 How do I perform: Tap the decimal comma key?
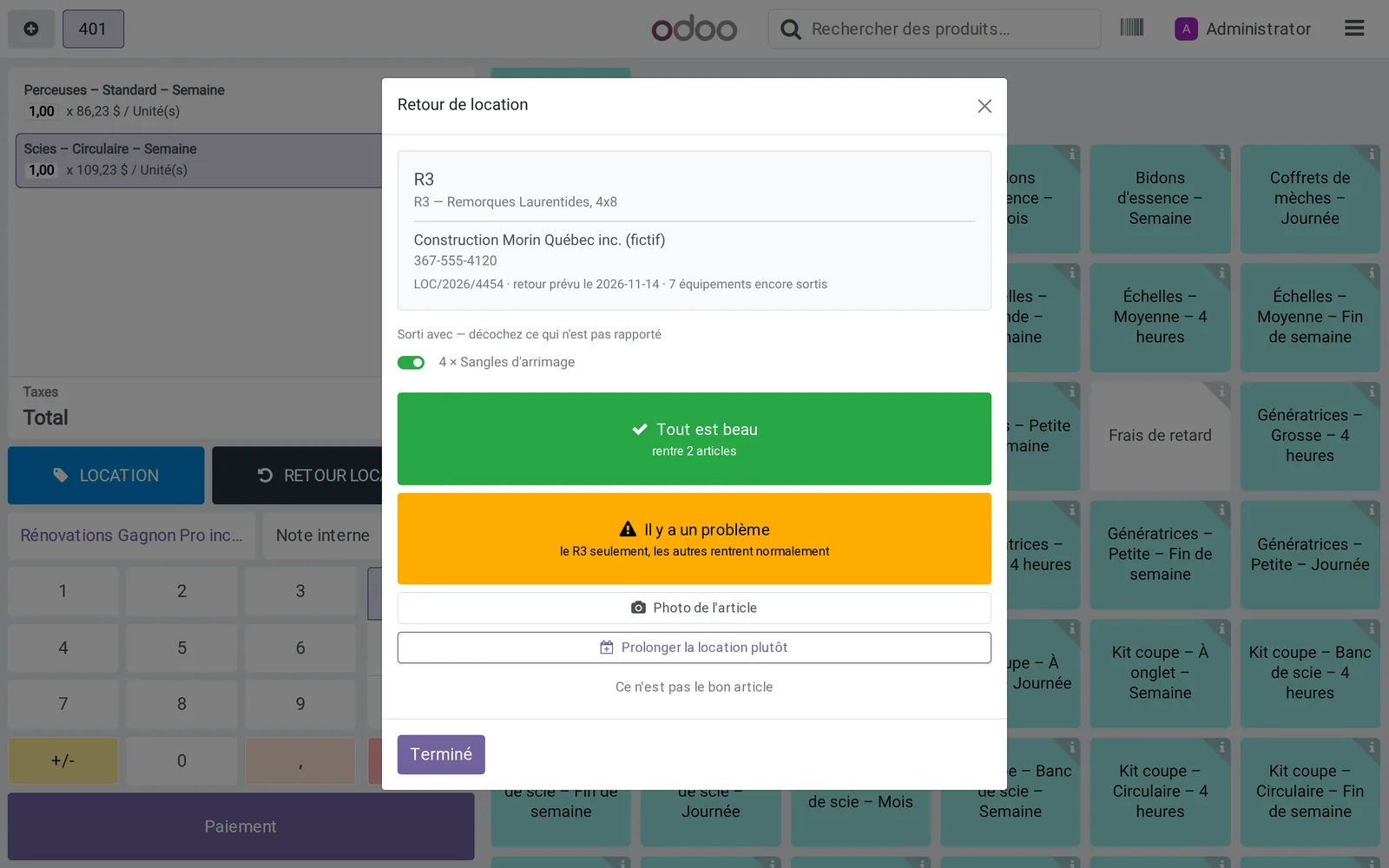(300, 761)
